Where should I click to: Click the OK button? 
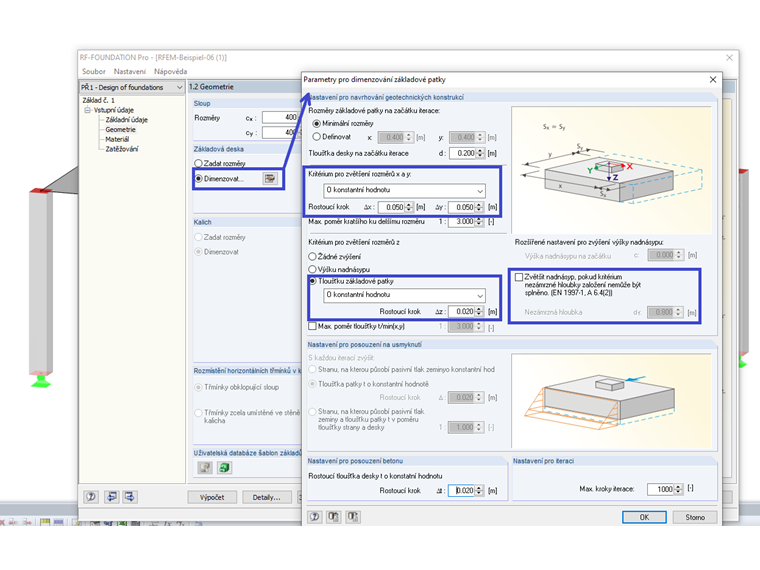pyautogui.click(x=644, y=517)
